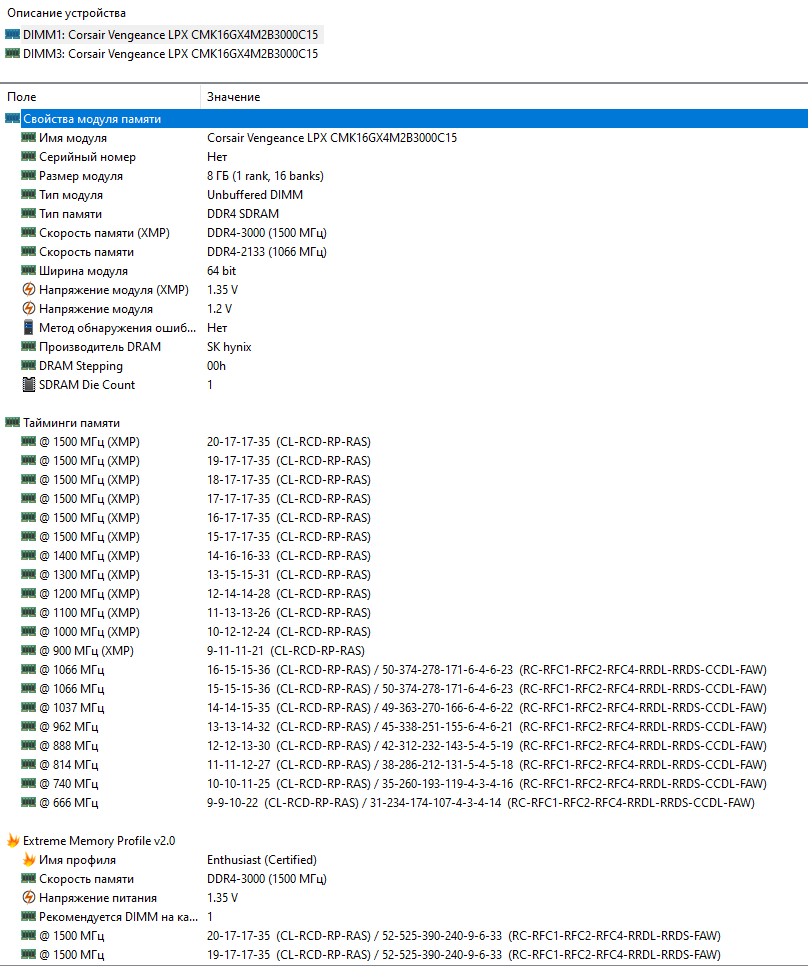This screenshot has width=808, height=966.
Task: Select the @ 740 МГц timing row
Action: [404, 784]
